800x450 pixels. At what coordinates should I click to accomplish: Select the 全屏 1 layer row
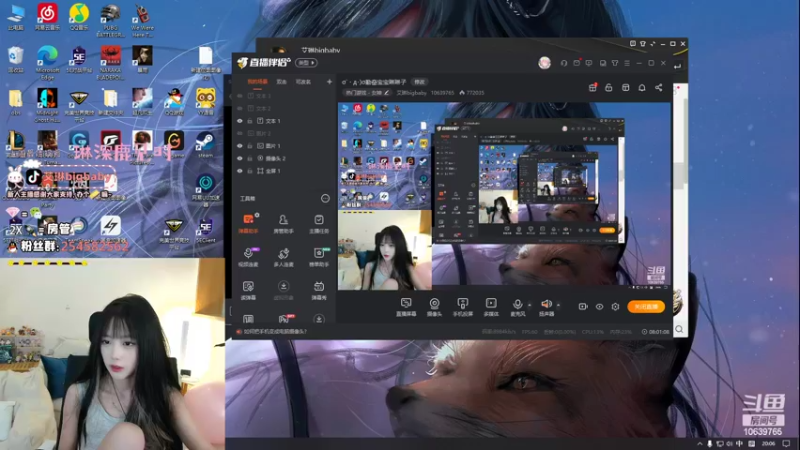283,171
